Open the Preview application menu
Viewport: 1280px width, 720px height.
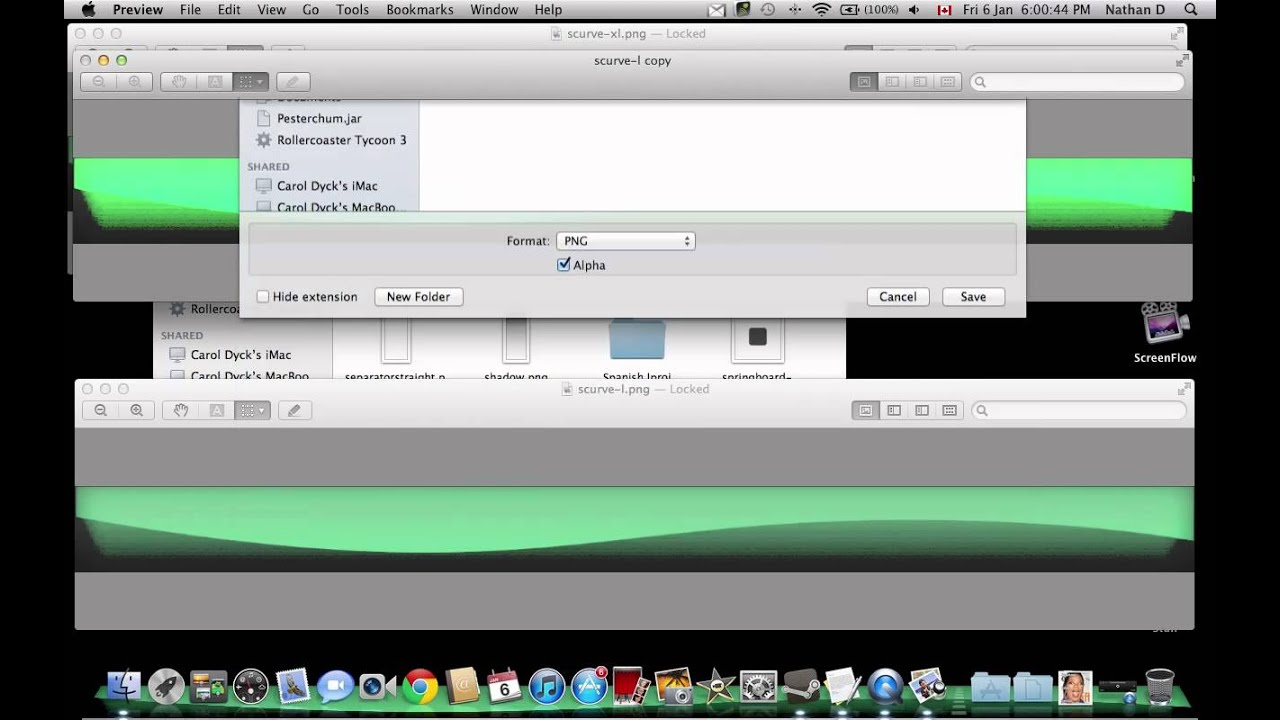(x=138, y=10)
